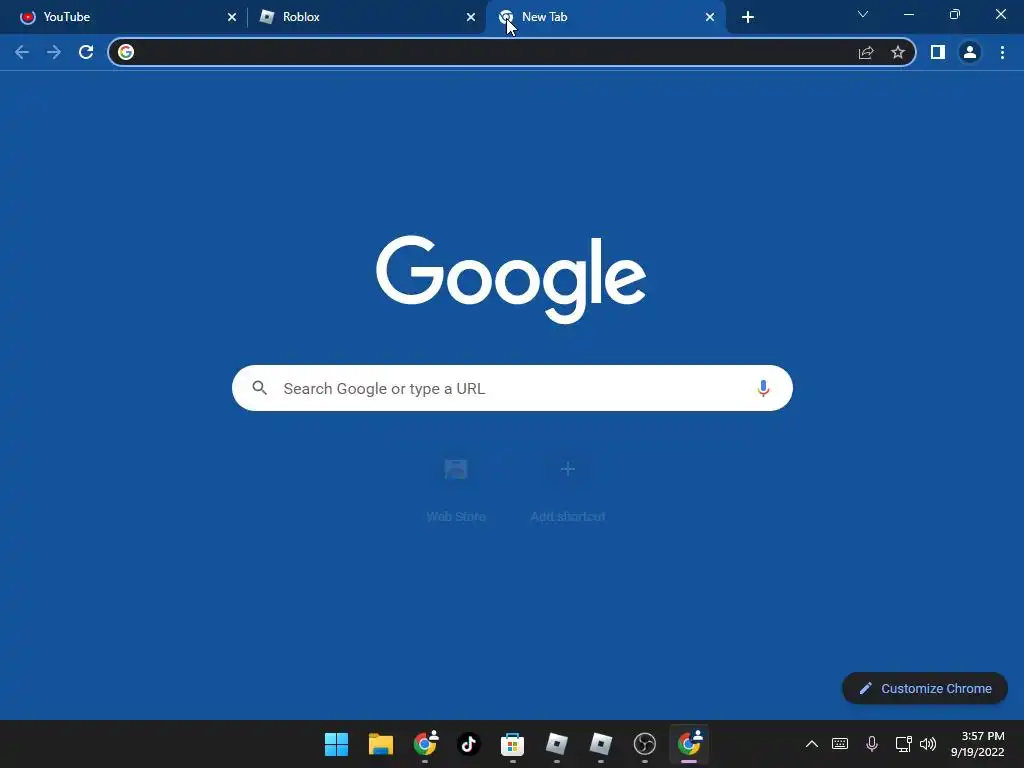Go forward using the forward arrow
The width and height of the screenshot is (1024, 768).
pyautogui.click(x=54, y=52)
